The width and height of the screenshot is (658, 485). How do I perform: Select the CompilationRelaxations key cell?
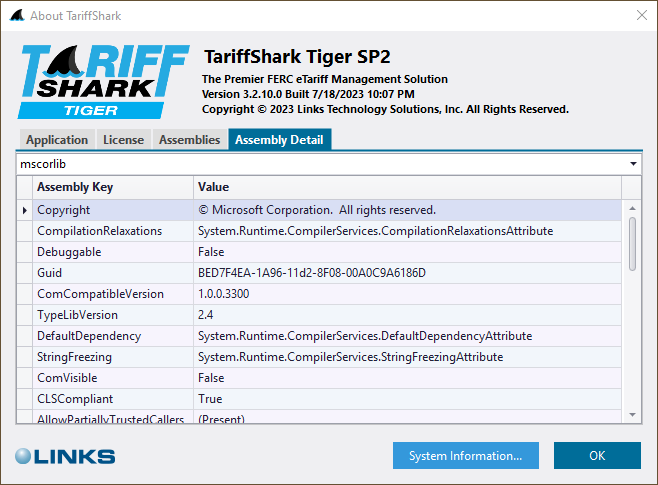coord(113,231)
